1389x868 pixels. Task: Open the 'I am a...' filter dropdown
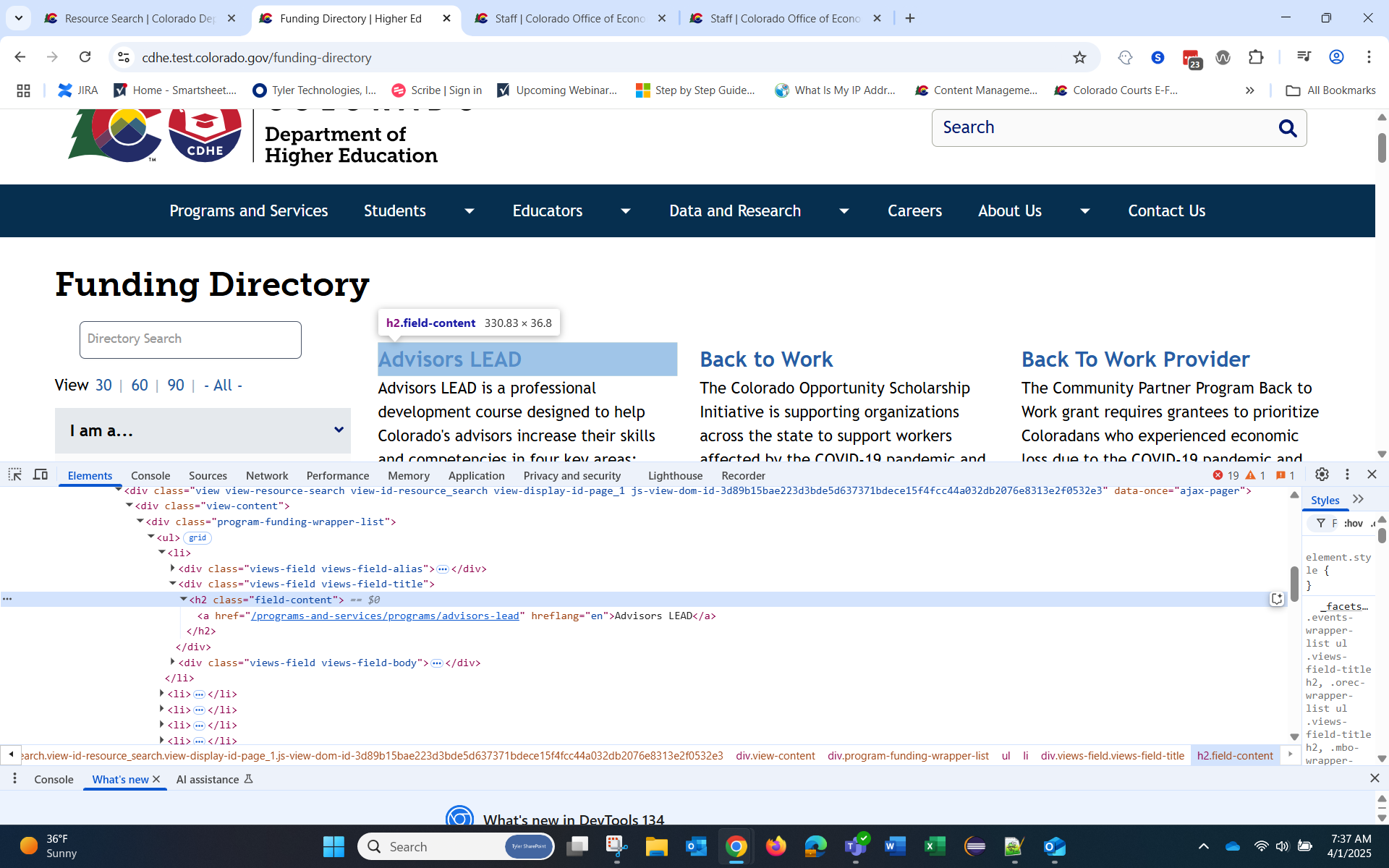pyautogui.click(x=203, y=430)
